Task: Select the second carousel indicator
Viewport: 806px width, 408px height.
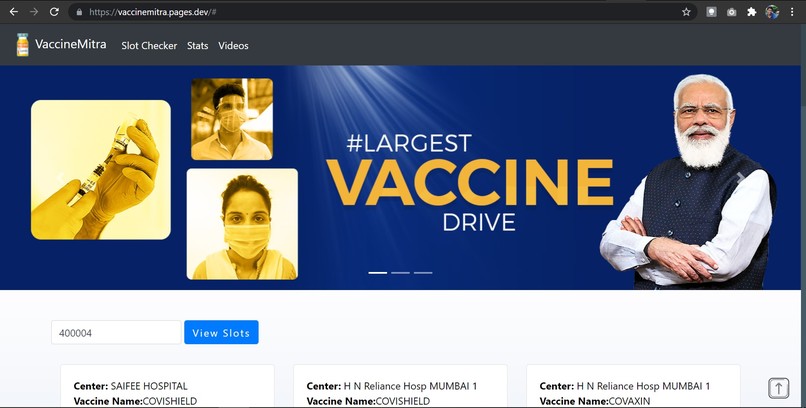Action: (x=400, y=273)
